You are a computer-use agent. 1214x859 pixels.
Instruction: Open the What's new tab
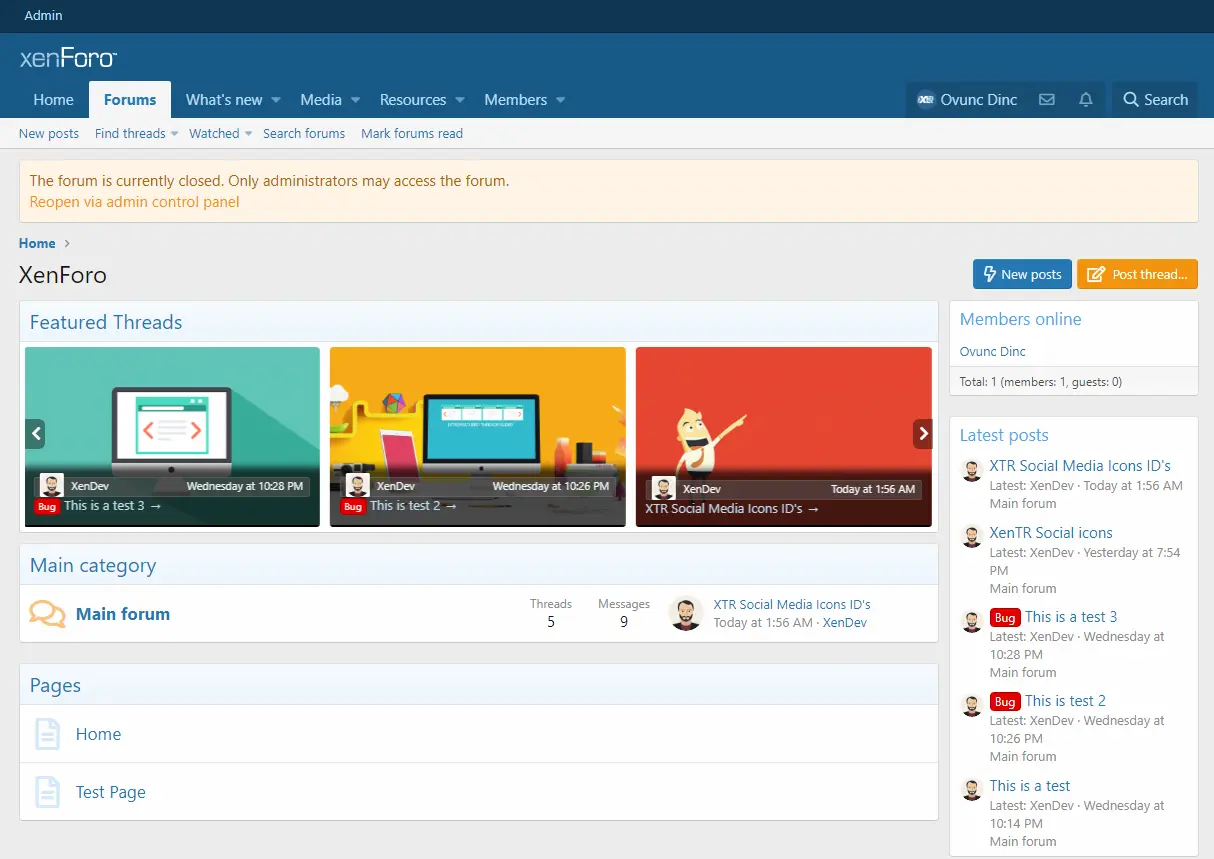click(x=224, y=100)
